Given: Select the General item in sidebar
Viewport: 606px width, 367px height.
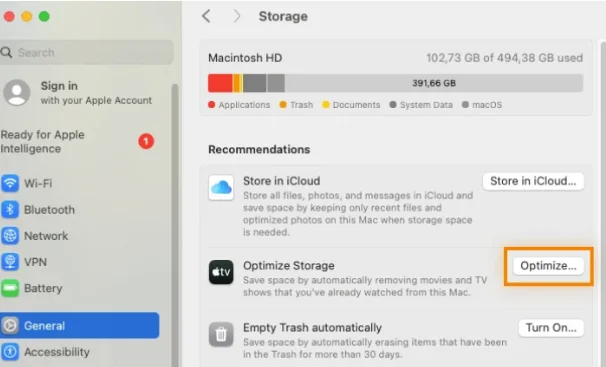Looking at the screenshot, I should [79, 326].
